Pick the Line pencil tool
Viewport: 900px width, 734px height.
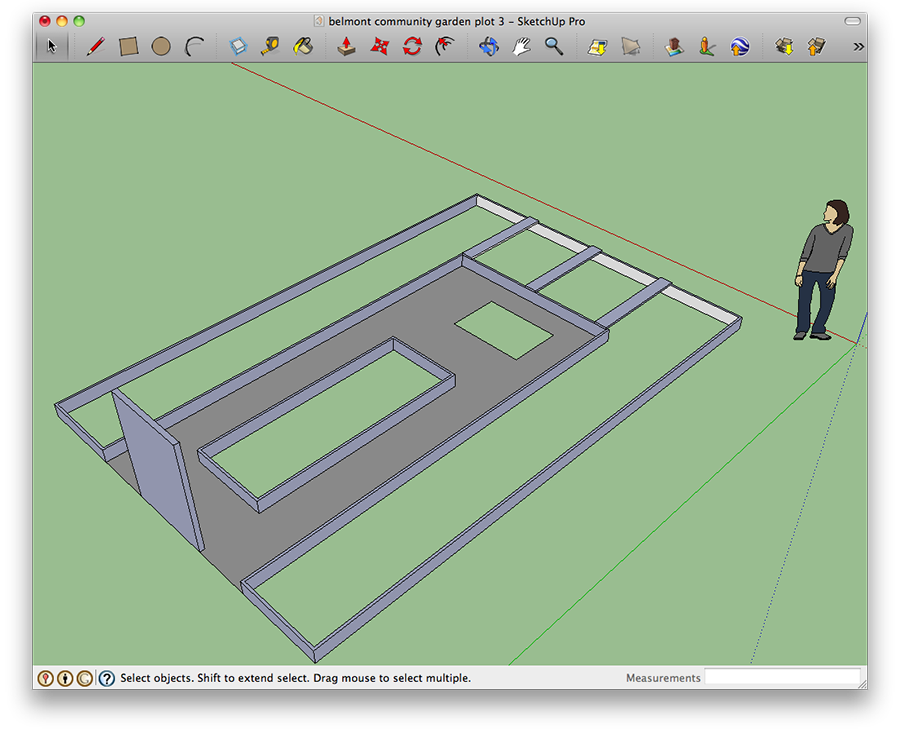96,46
